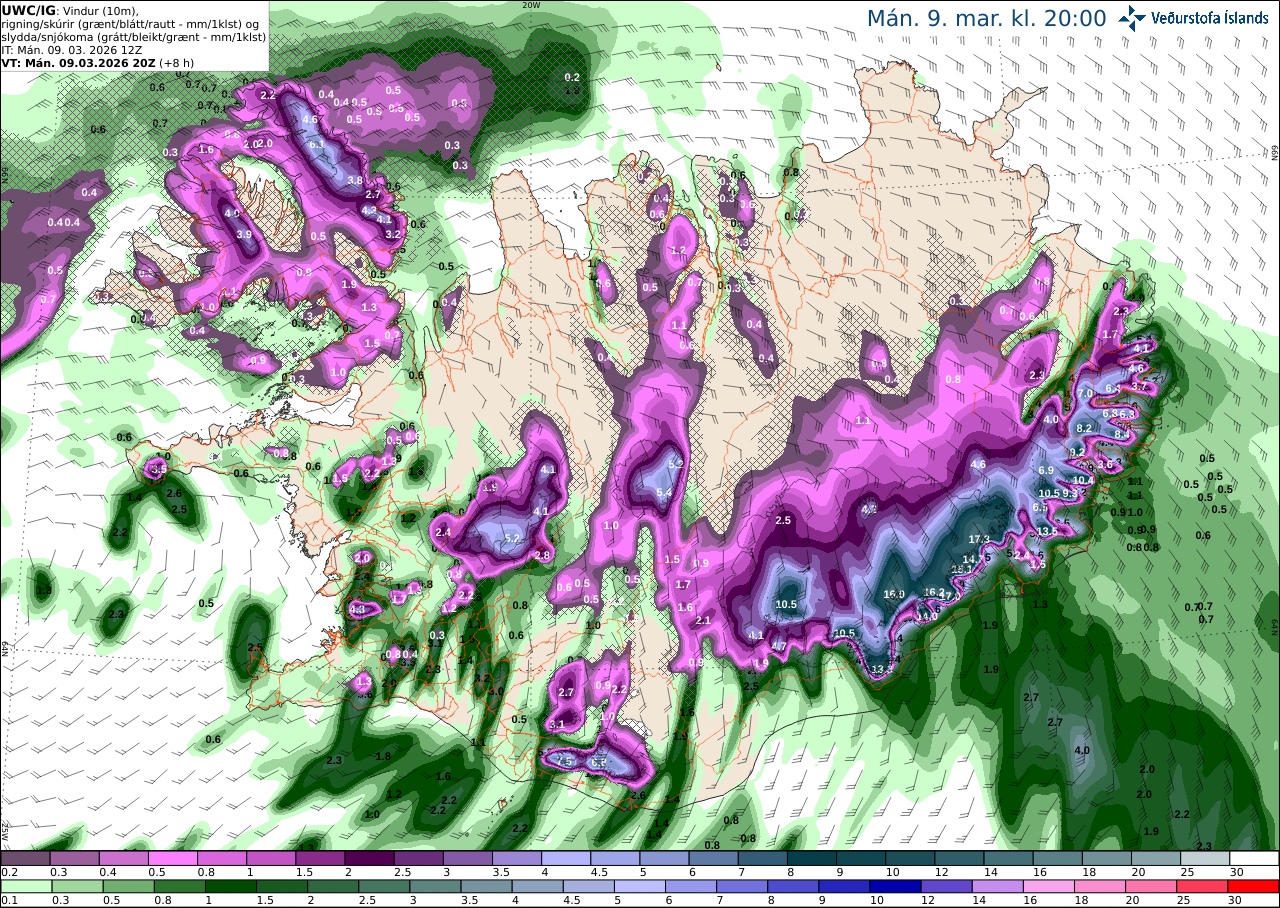The image size is (1280, 908).
Task: Click the '3.1' value in south Iceland
Action: (557, 725)
